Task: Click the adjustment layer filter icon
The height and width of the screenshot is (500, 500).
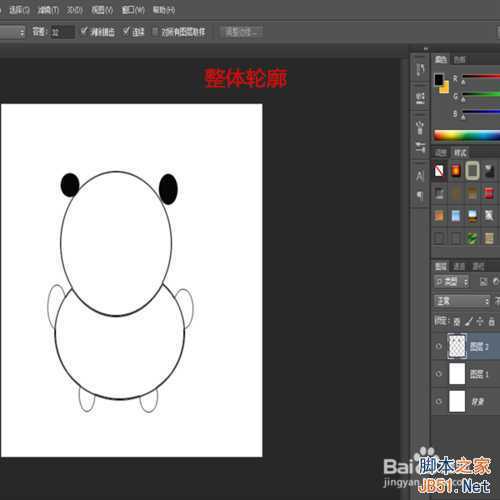Action: click(x=496, y=282)
